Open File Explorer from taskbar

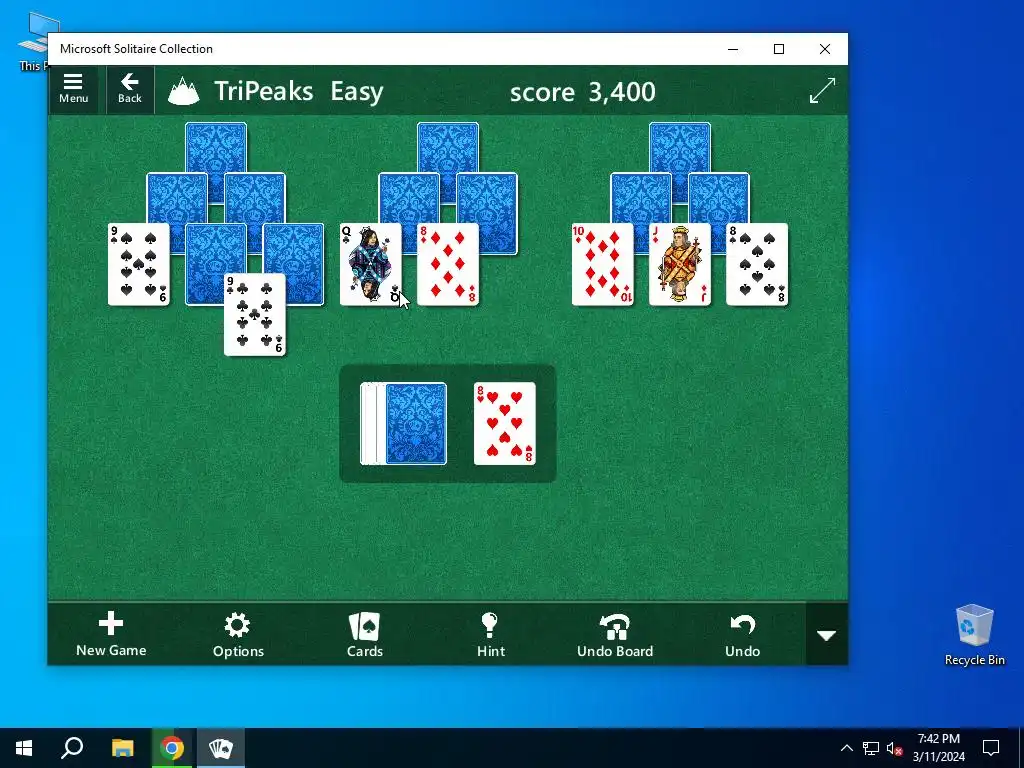[x=122, y=748]
